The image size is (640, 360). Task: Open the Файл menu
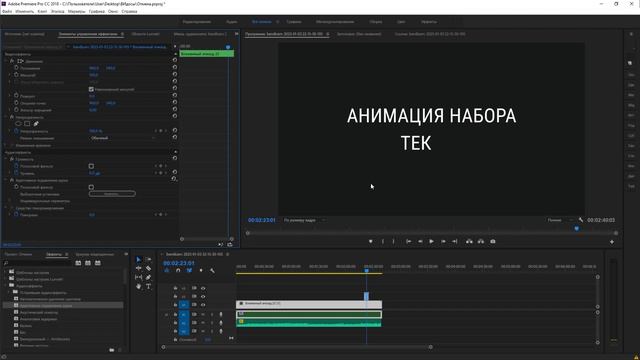(7, 11)
